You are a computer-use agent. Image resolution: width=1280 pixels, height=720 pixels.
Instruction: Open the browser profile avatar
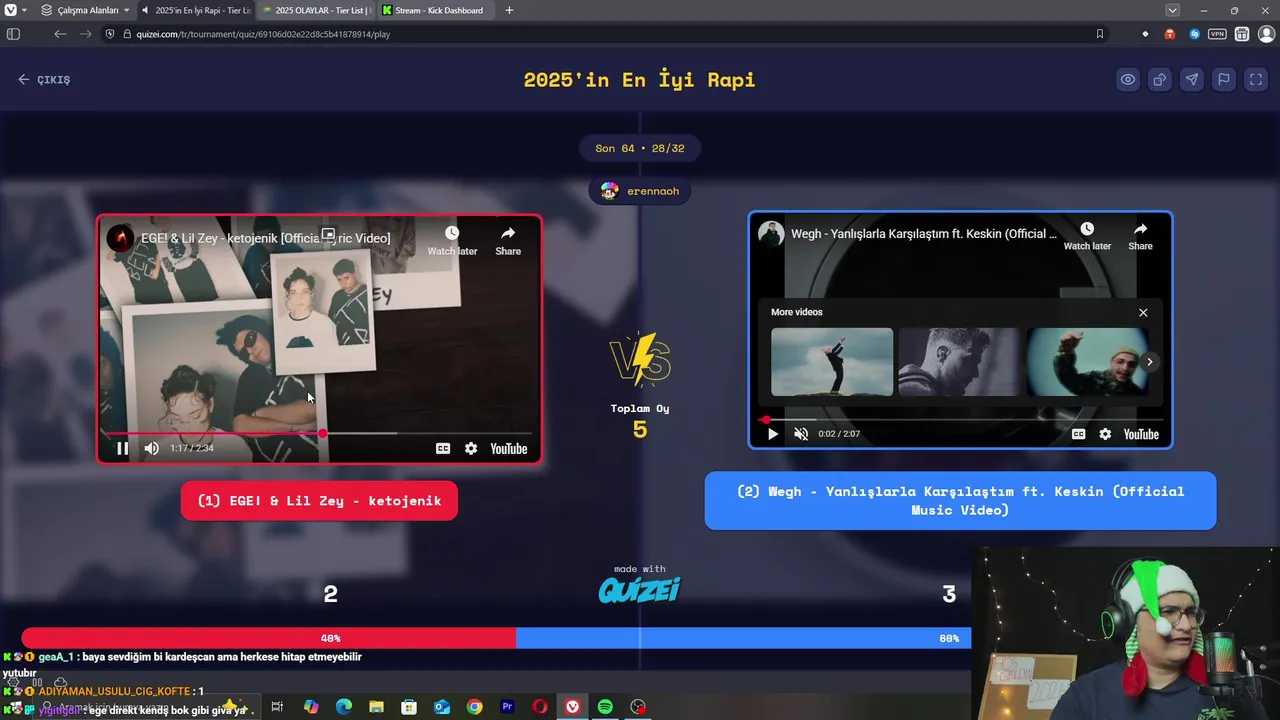pyautogui.click(x=1266, y=34)
